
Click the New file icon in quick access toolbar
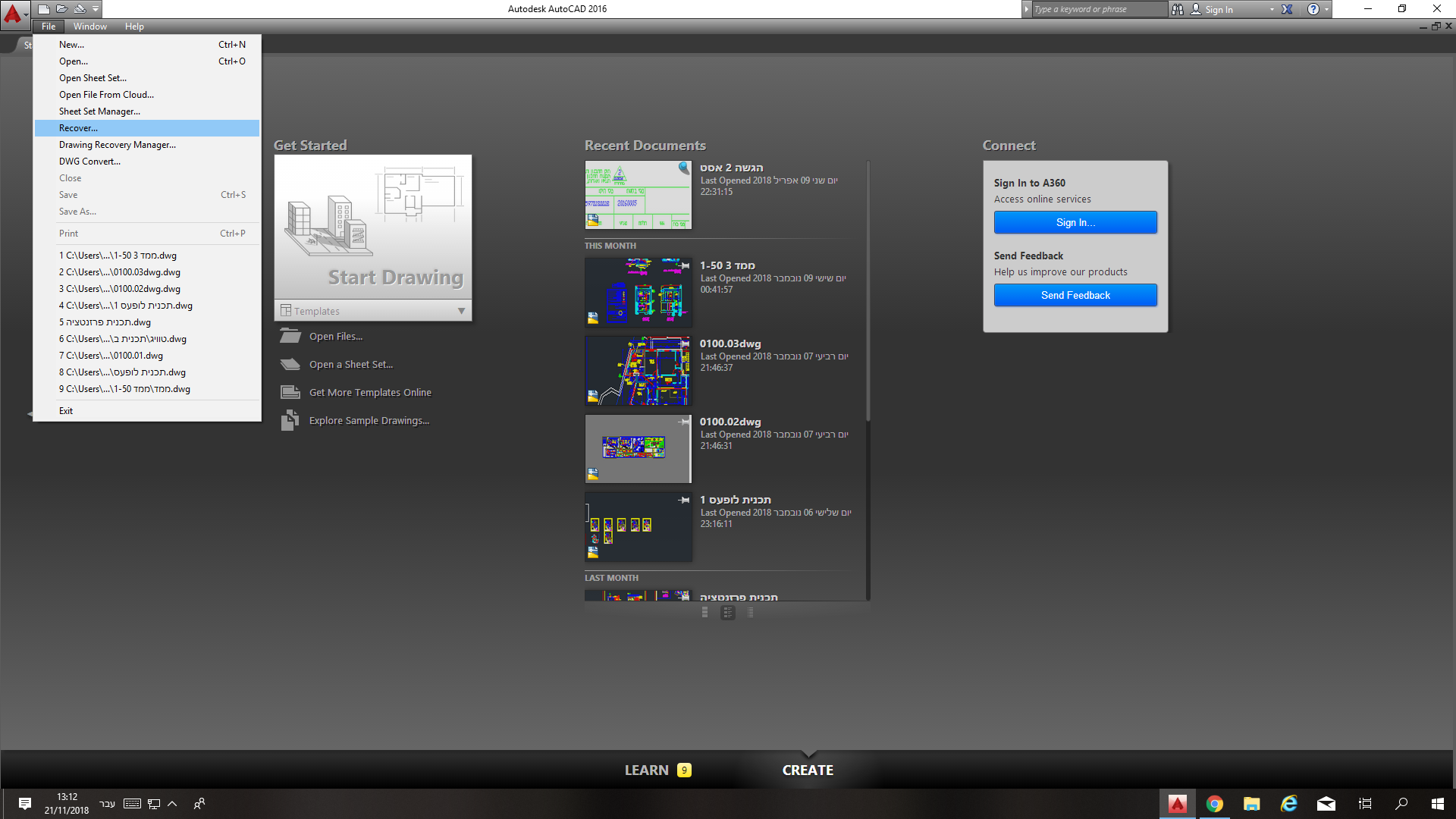point(44,9)
